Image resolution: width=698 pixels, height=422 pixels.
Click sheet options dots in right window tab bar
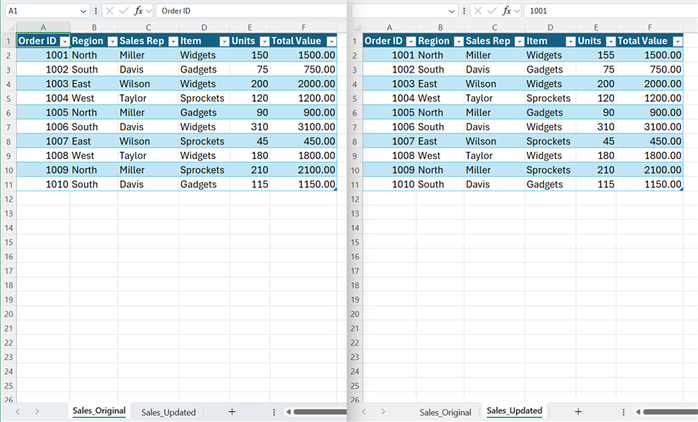coord(623,412)
